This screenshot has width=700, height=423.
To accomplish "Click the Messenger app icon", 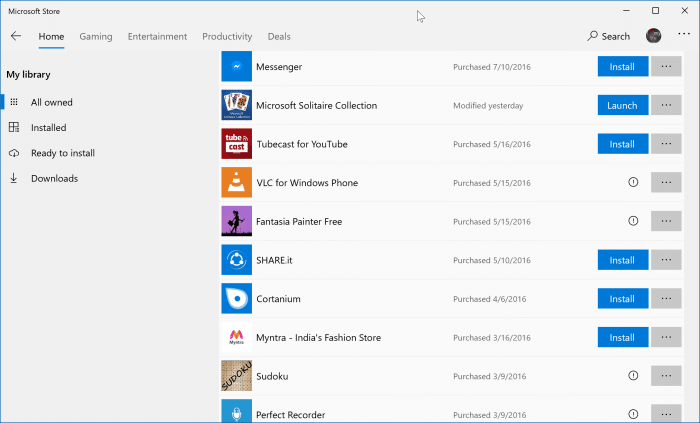I will [237, 66].
